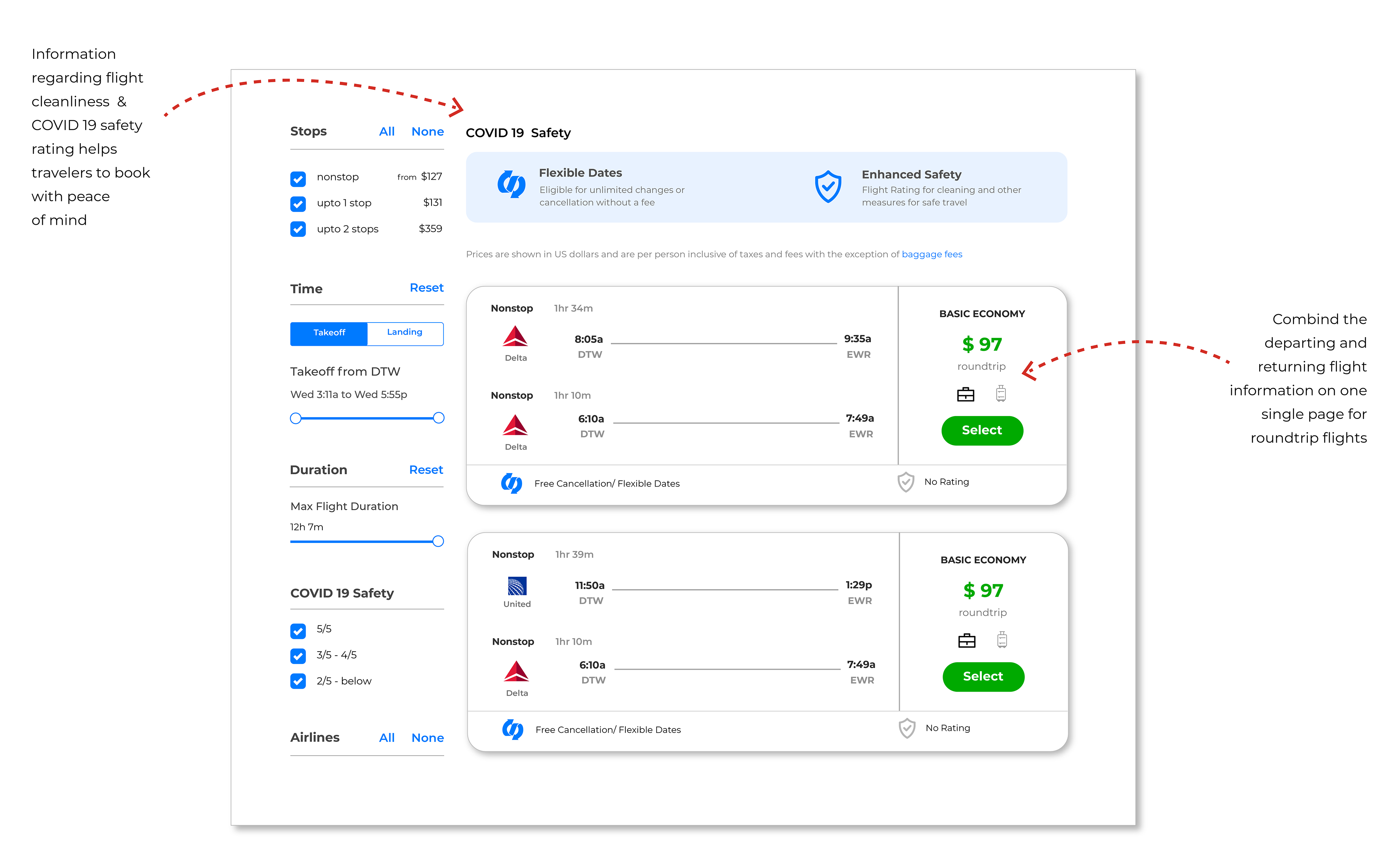Click the Enhanced Safety heading in the banner

coord(911,175)
